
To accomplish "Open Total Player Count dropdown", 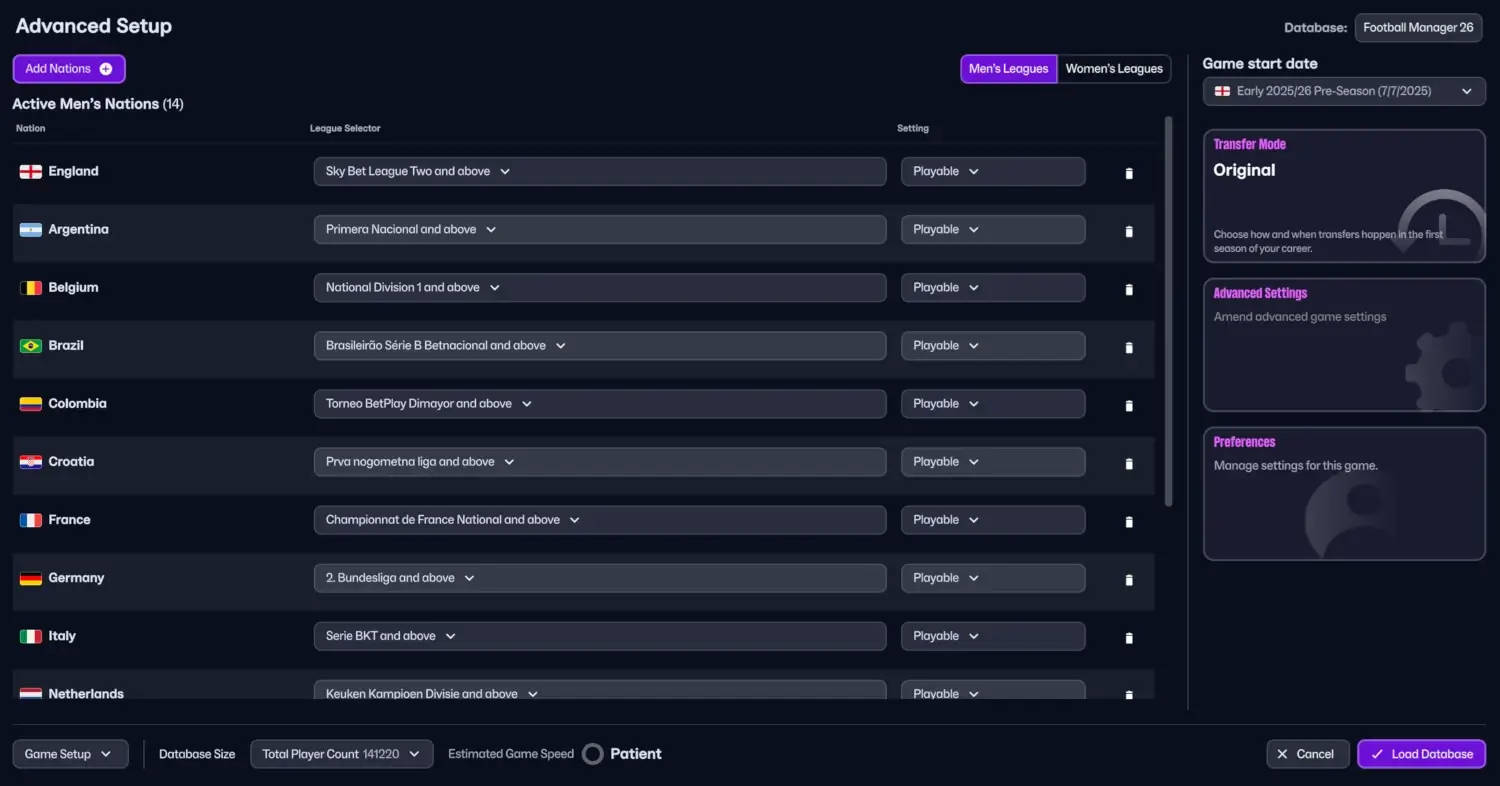I will tap(342, 754).
